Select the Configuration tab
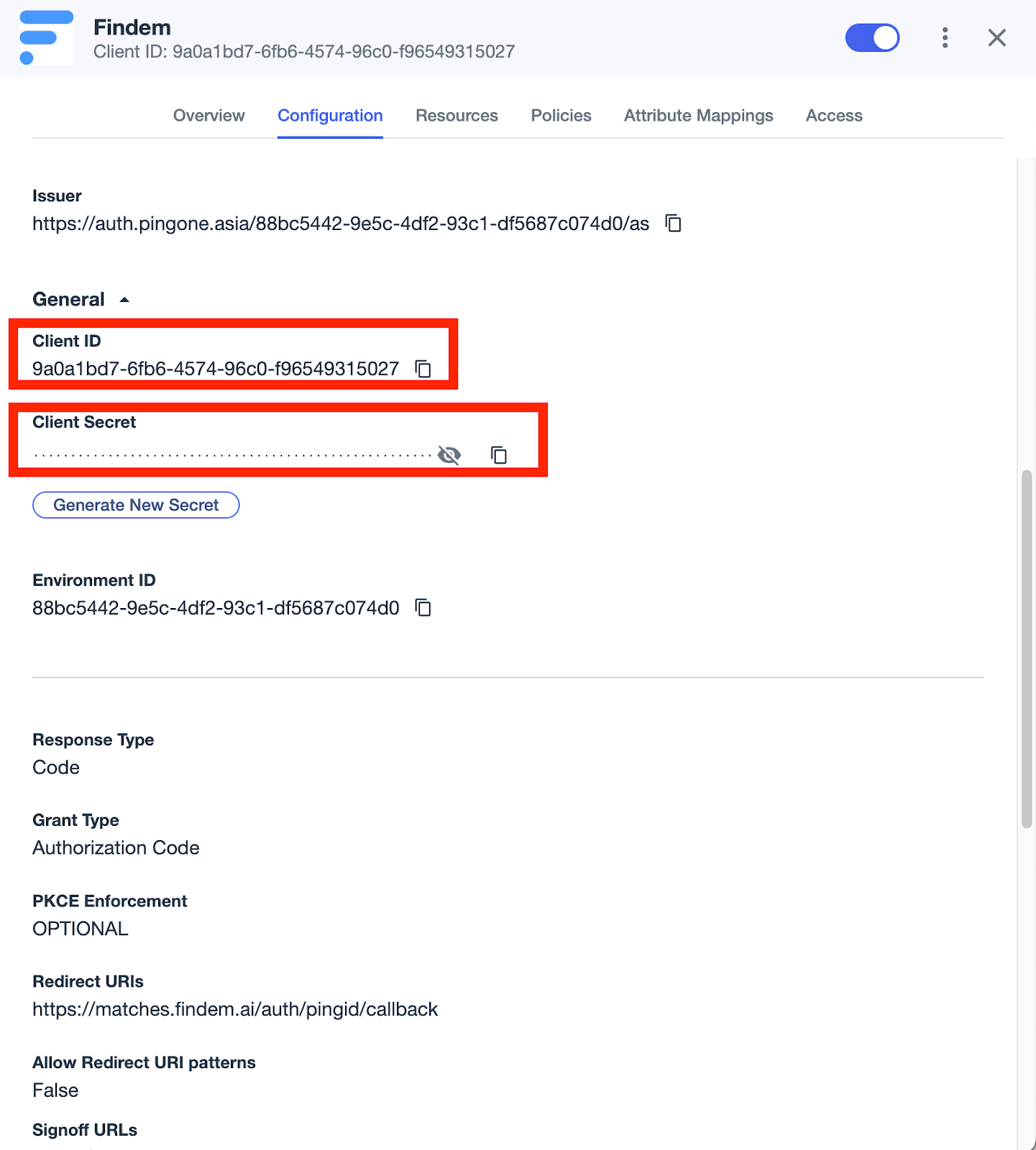Screen dimensions: 1036x1150 point(330,116)
